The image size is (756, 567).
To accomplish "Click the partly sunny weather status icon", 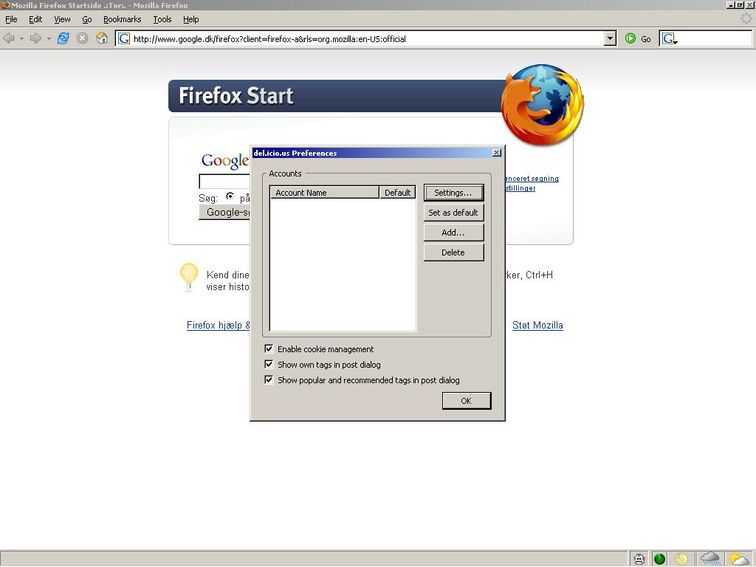I will 740,559.
